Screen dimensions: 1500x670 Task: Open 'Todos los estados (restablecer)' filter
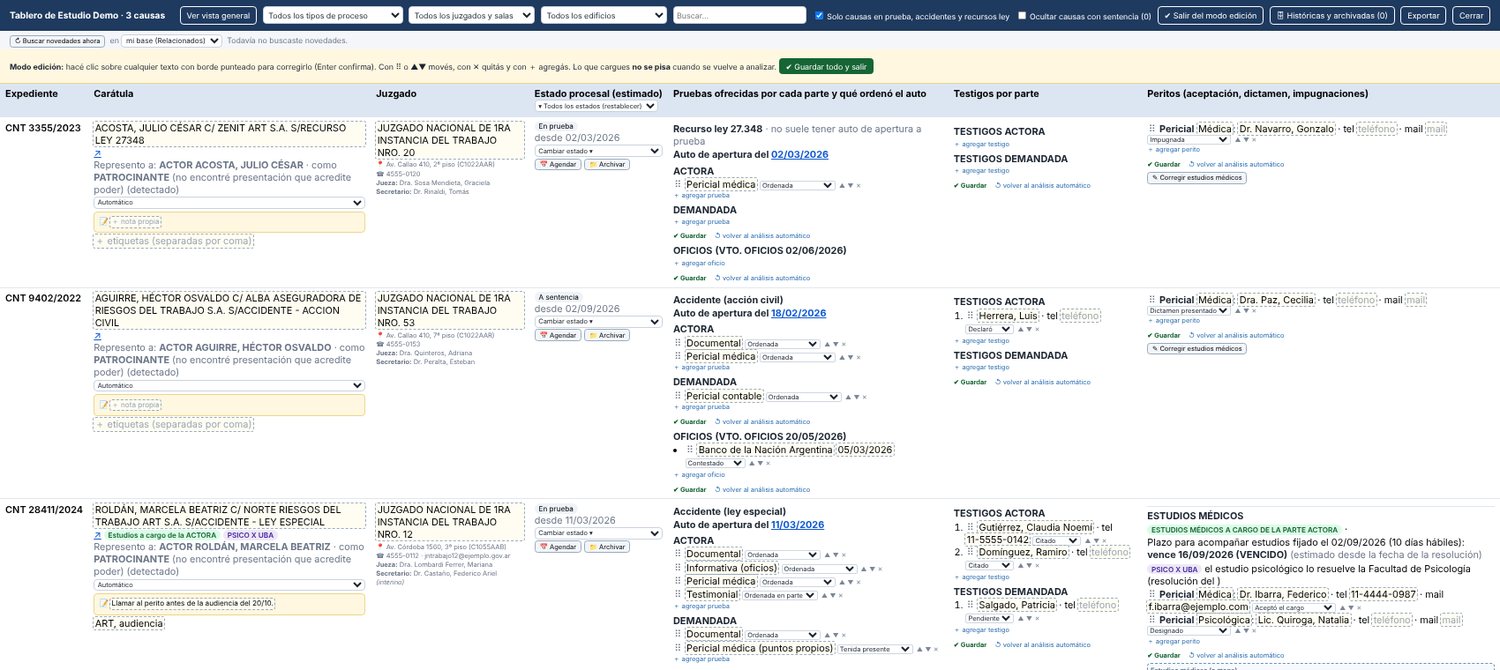[596, 106]
